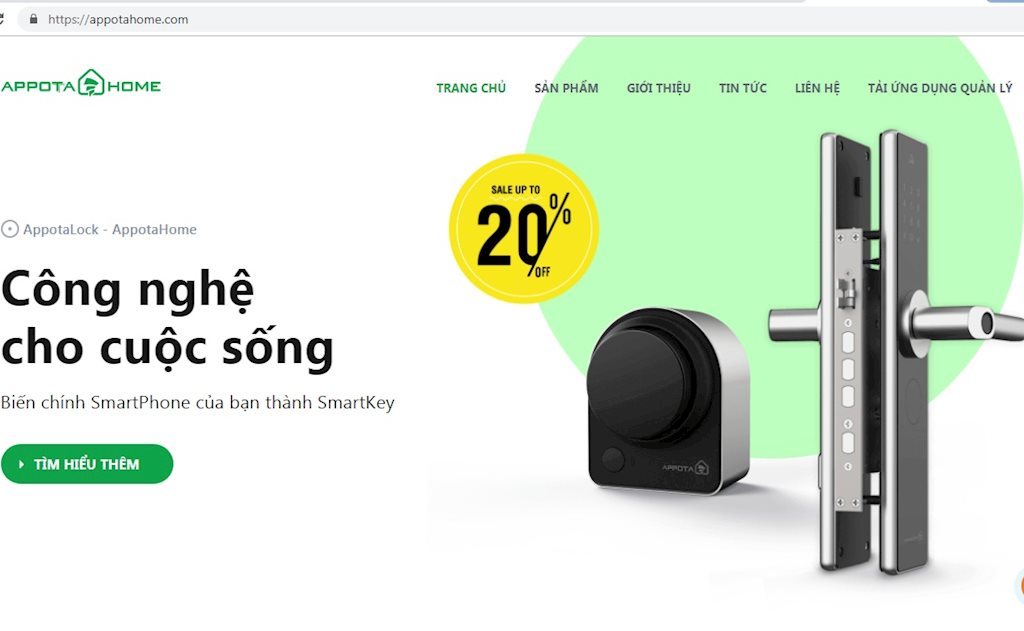Click the Công nghệ cho cuộc sống headline
1024x631 pixels.
point(168,319)
